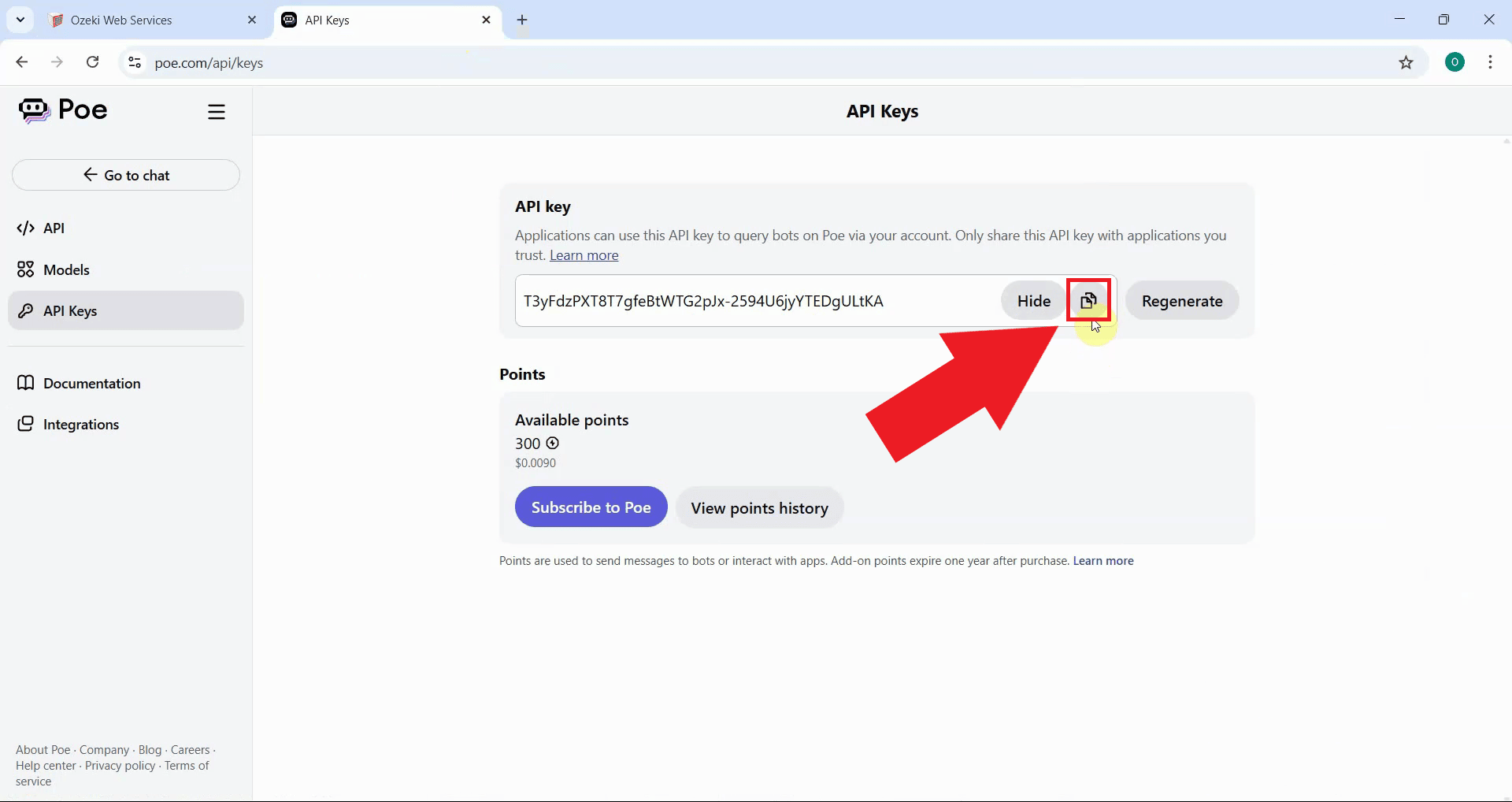Open the browser three-dot menu
This screenshot has height=802, width=1512.
click(x=1491, y=62)
